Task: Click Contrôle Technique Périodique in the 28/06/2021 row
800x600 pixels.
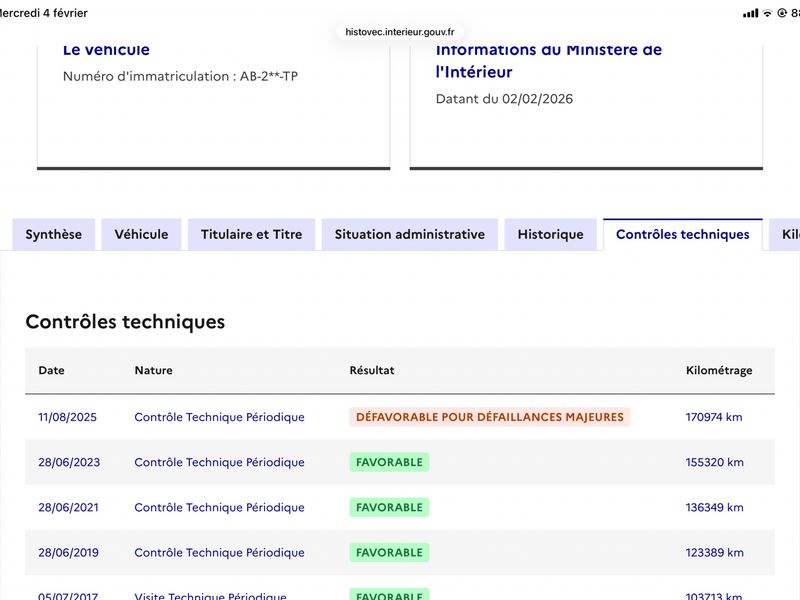Action: pos(219,507)
